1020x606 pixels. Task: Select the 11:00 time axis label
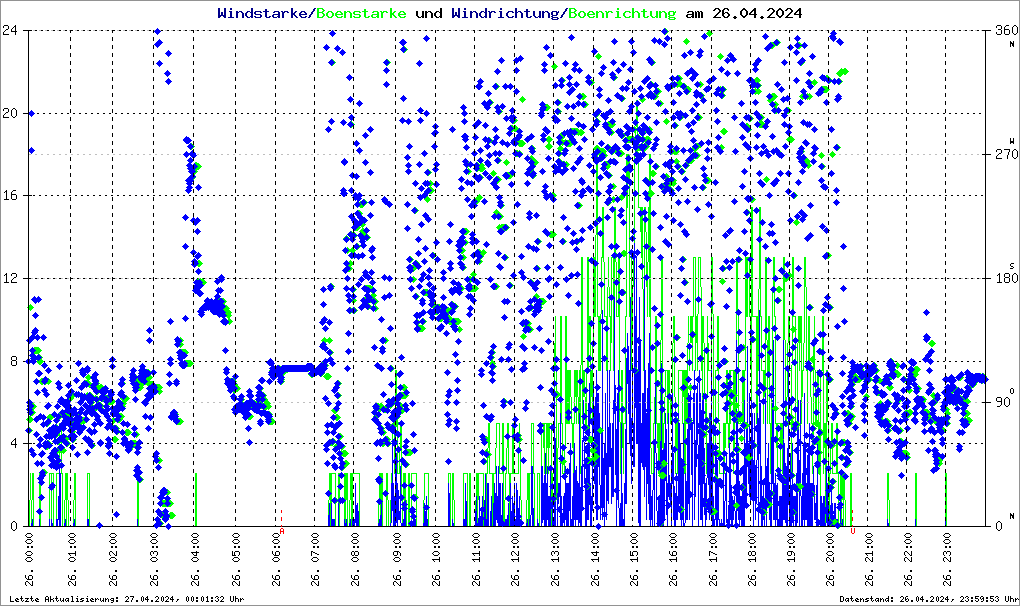[476, 560]
